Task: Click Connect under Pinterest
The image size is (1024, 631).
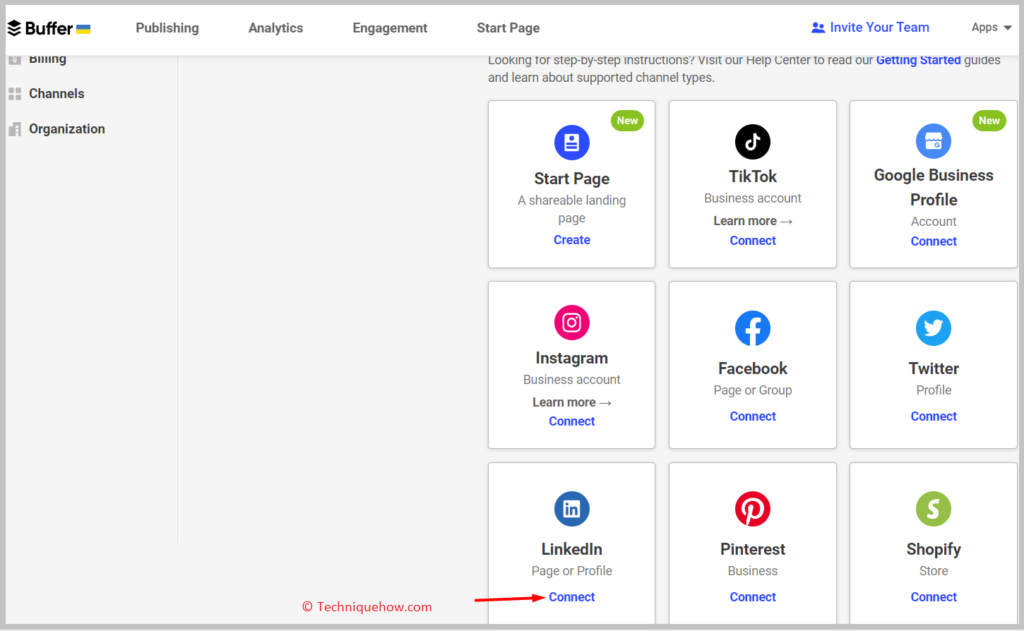Action: tap(752, 597)
